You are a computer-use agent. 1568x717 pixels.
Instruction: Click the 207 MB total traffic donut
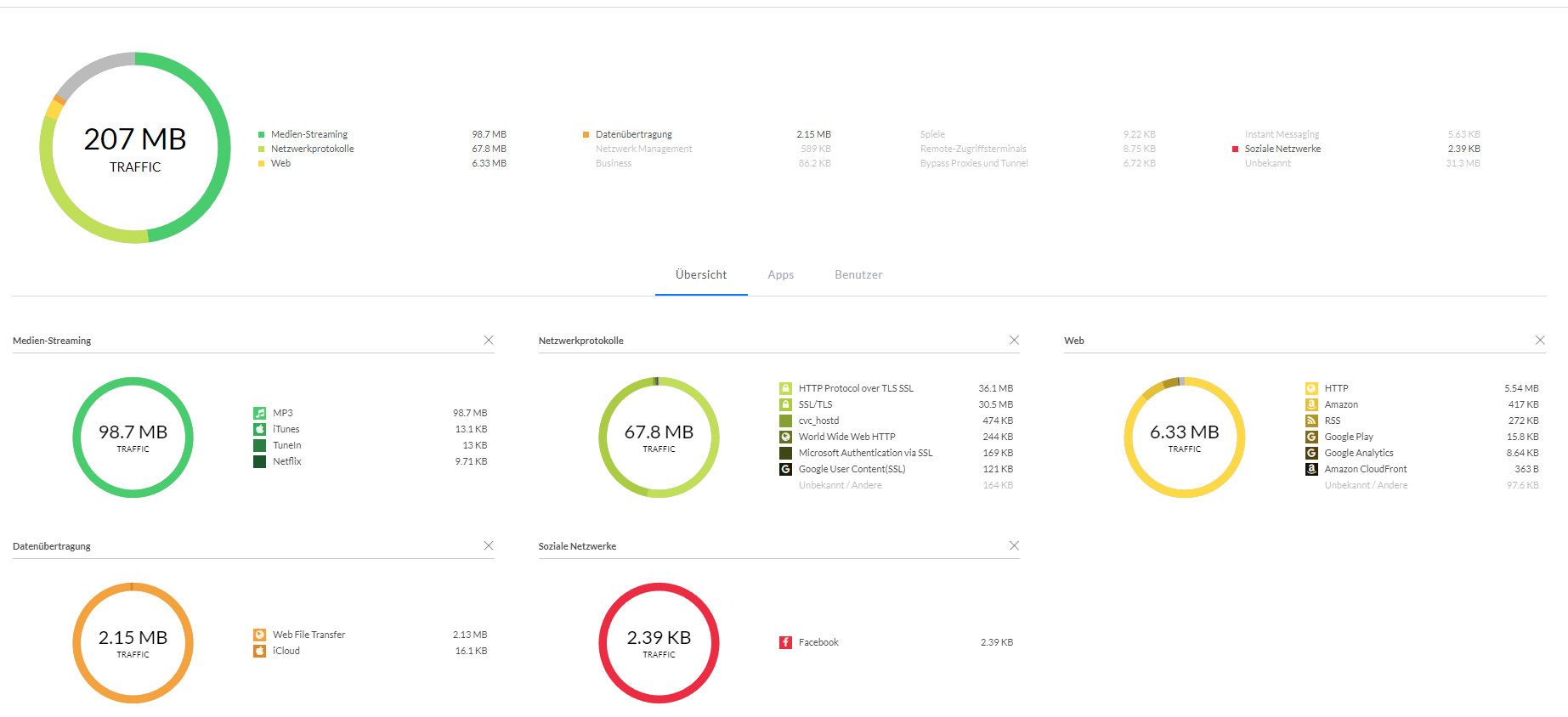[135, 148]
